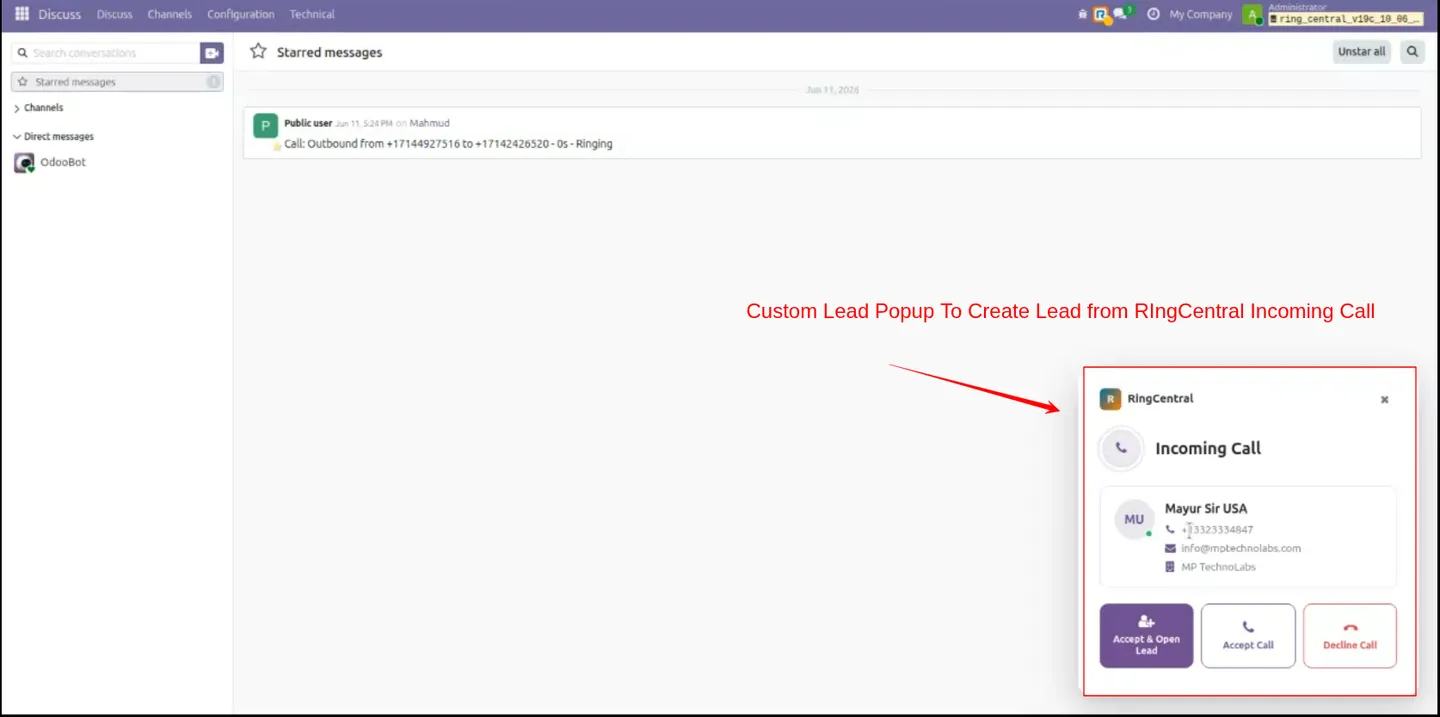Click the message timestamp Jun 11, 5:24 PM
Viewport: 1440px width, 717px height.
[x=364, y=123]
